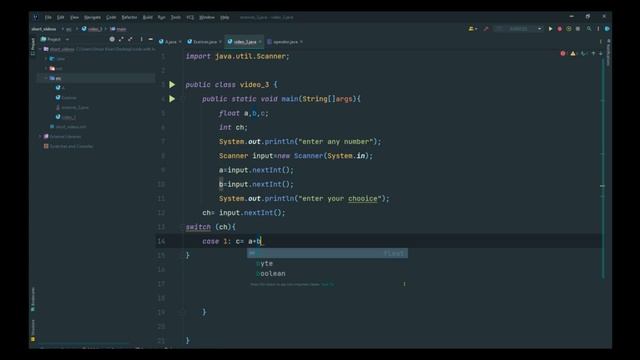Image resolution: width=640 pixels, height=360 pixels.
Task: Click the build hammer icon in toolbar
Action: pyautogui.click(x=486, y=29)
